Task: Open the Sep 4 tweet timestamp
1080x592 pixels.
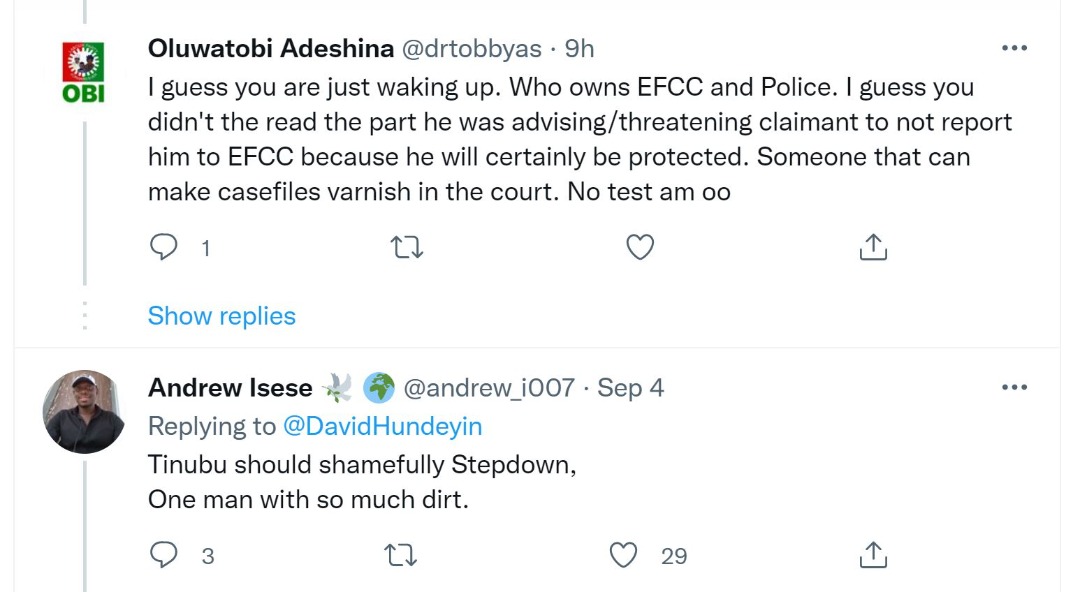Action: pos(630,387)
